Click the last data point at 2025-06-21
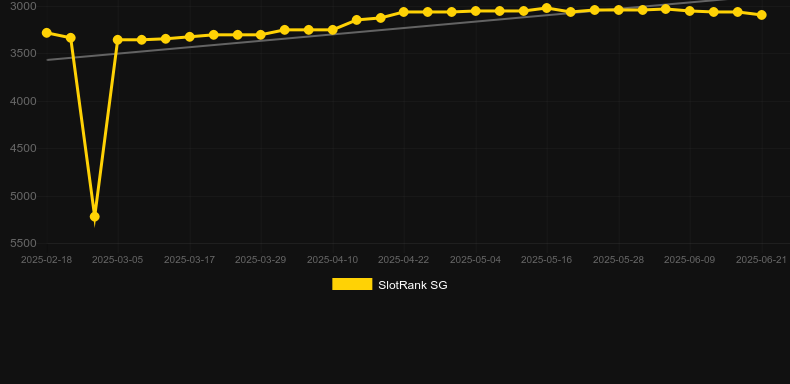Image resolution: width=790 pixels, height=384 pixels. click(762, 15)
